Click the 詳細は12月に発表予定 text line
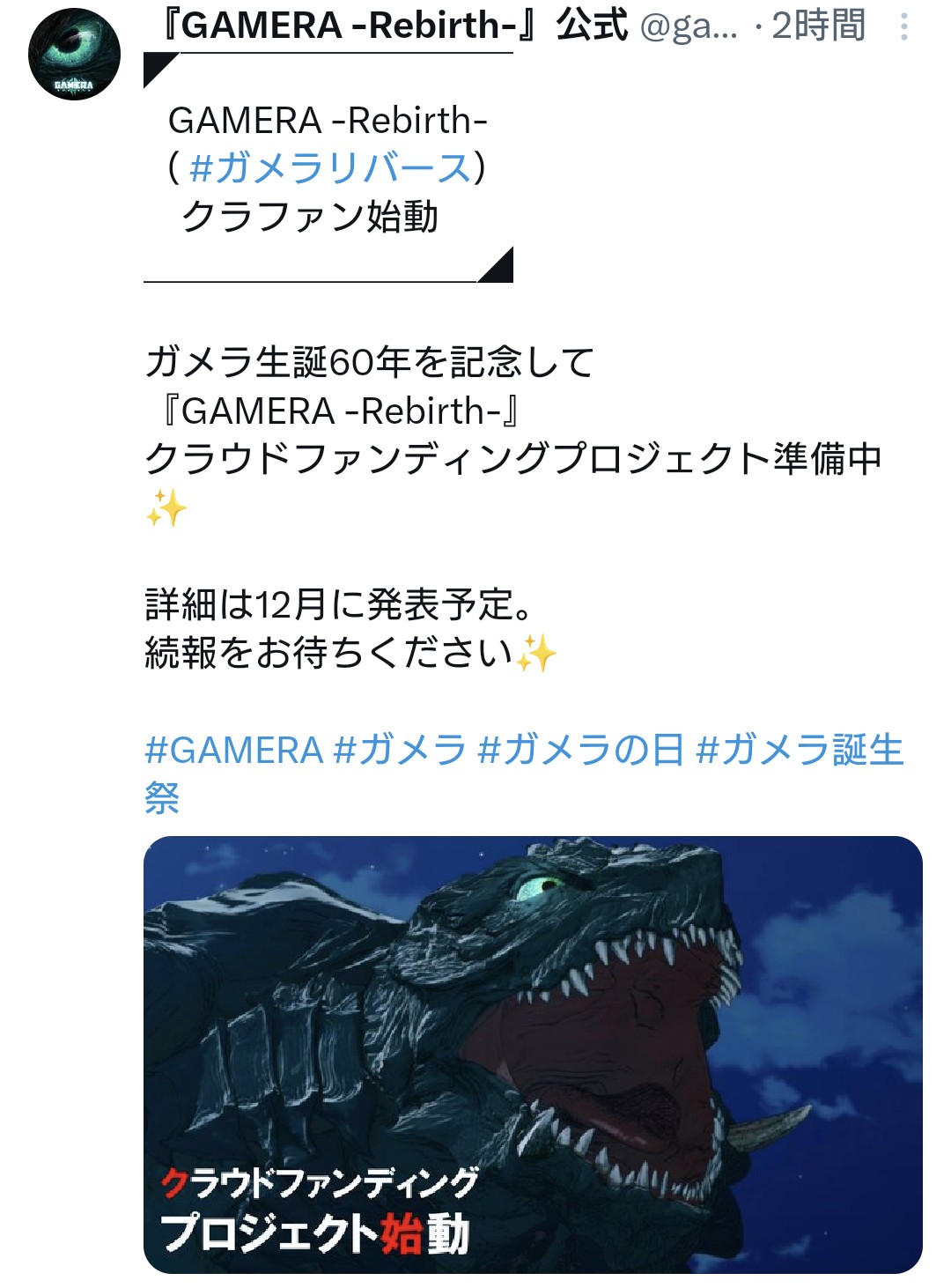Viewport: 951px width, 1288px height. [339, 604]
